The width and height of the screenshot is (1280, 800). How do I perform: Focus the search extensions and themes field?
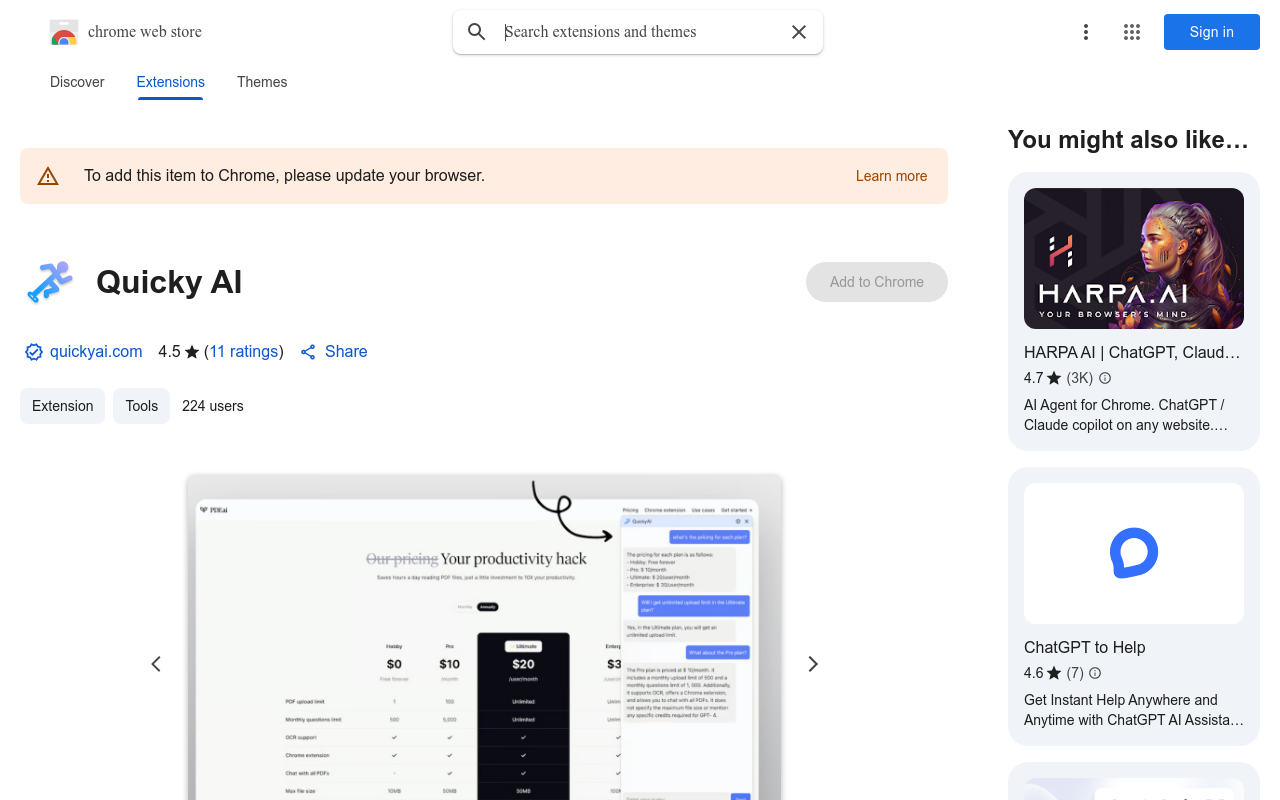(x=640, y=32)
